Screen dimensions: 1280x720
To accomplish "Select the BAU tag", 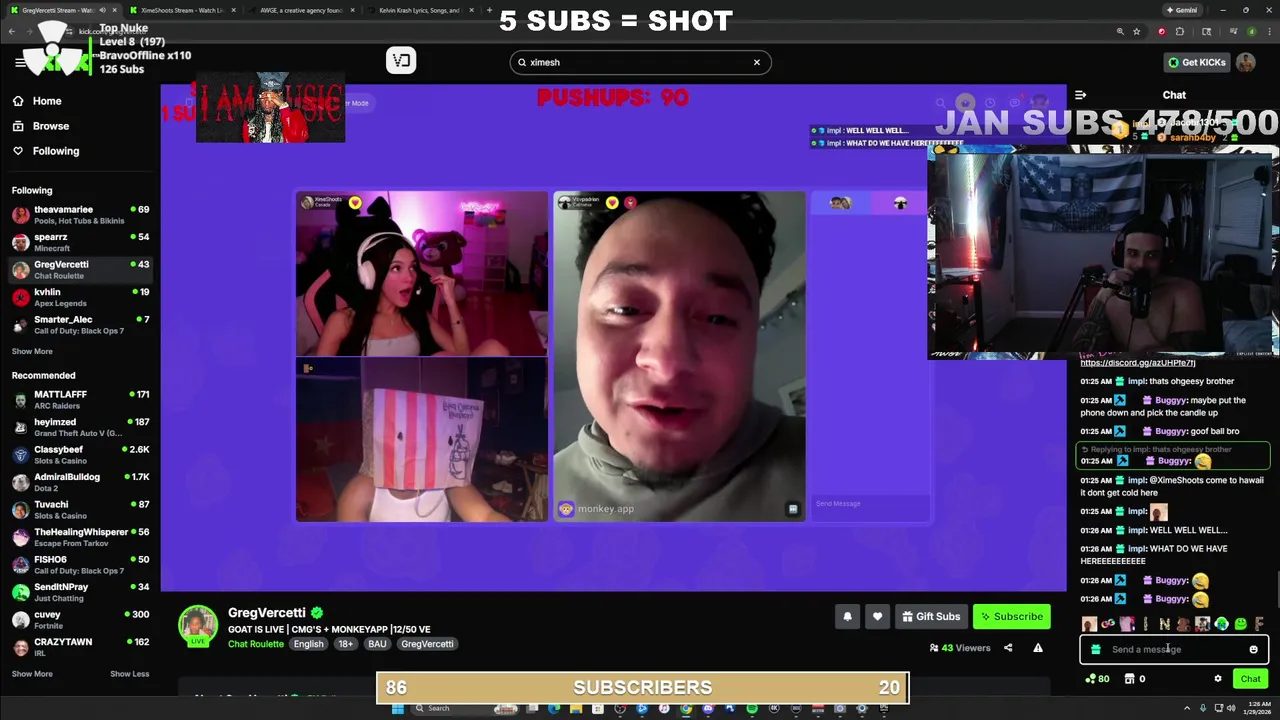I will tap(377, 644).
